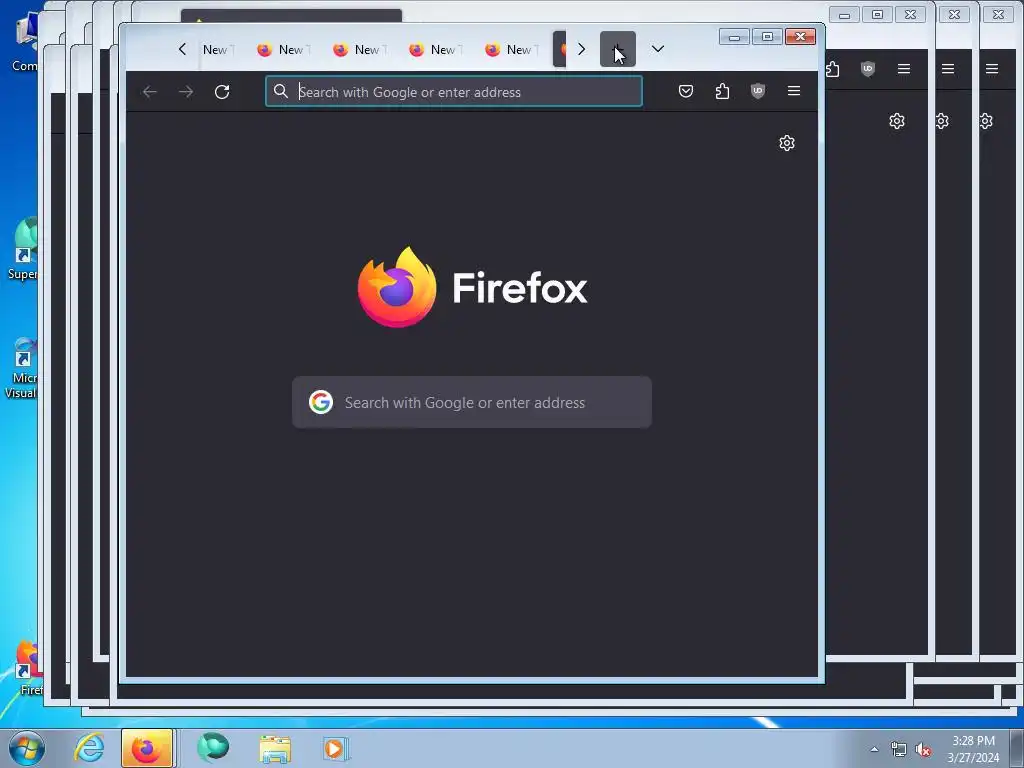The image size is (1024, 768).
Task: Click the gear icon of the rightmost background window
Action: (986, 121)
